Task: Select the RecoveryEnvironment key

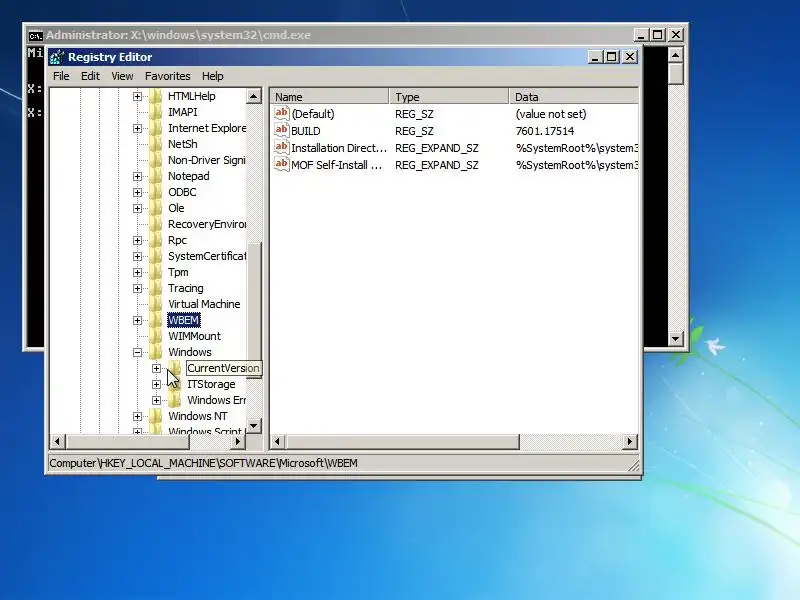Action: tap(207, 224)
